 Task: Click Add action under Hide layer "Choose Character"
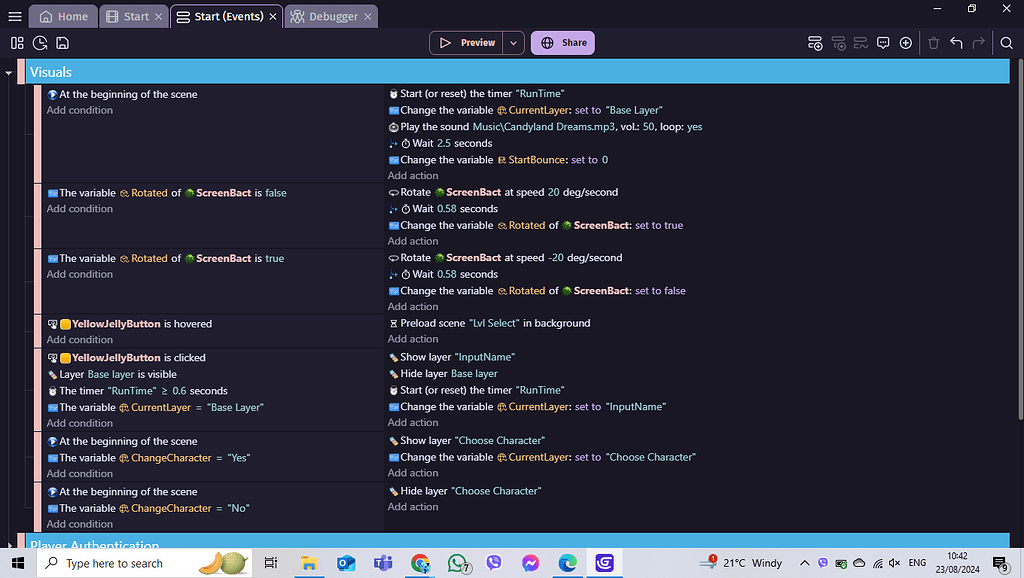[413, 507]
